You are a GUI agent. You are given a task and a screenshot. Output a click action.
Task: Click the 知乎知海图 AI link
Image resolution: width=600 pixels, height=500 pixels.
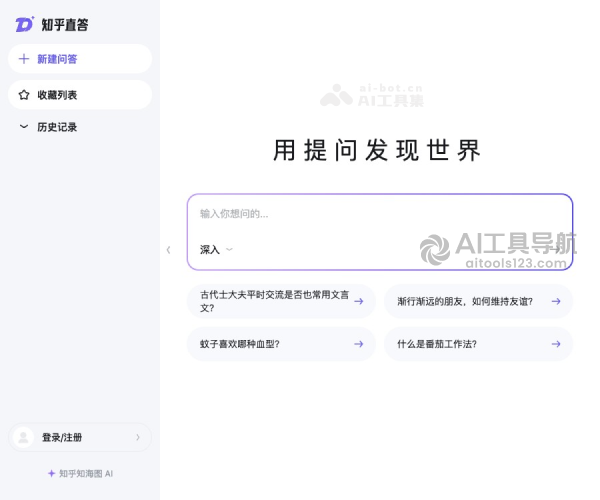click(x=80, y=474)
